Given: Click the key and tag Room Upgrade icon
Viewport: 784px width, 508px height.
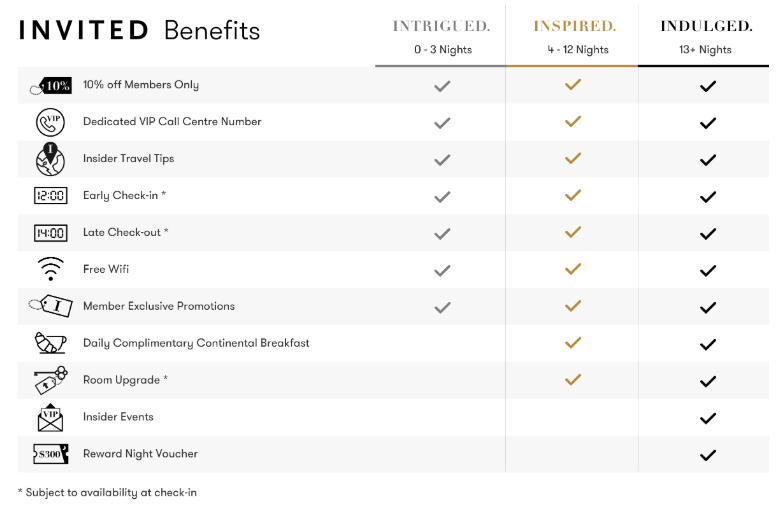Looking at the screenshot, I should 50,380.
